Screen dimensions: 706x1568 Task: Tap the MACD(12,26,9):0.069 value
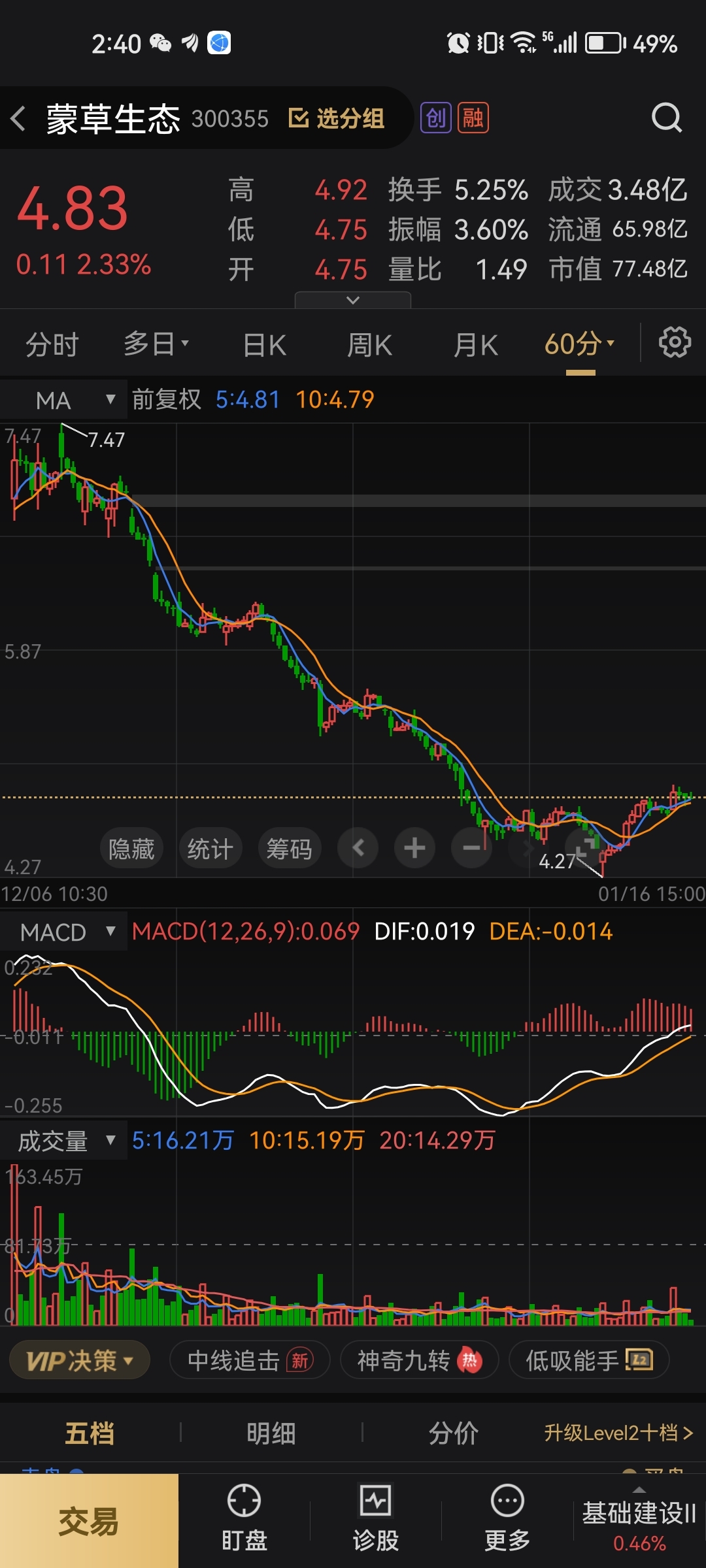(246, 931)
